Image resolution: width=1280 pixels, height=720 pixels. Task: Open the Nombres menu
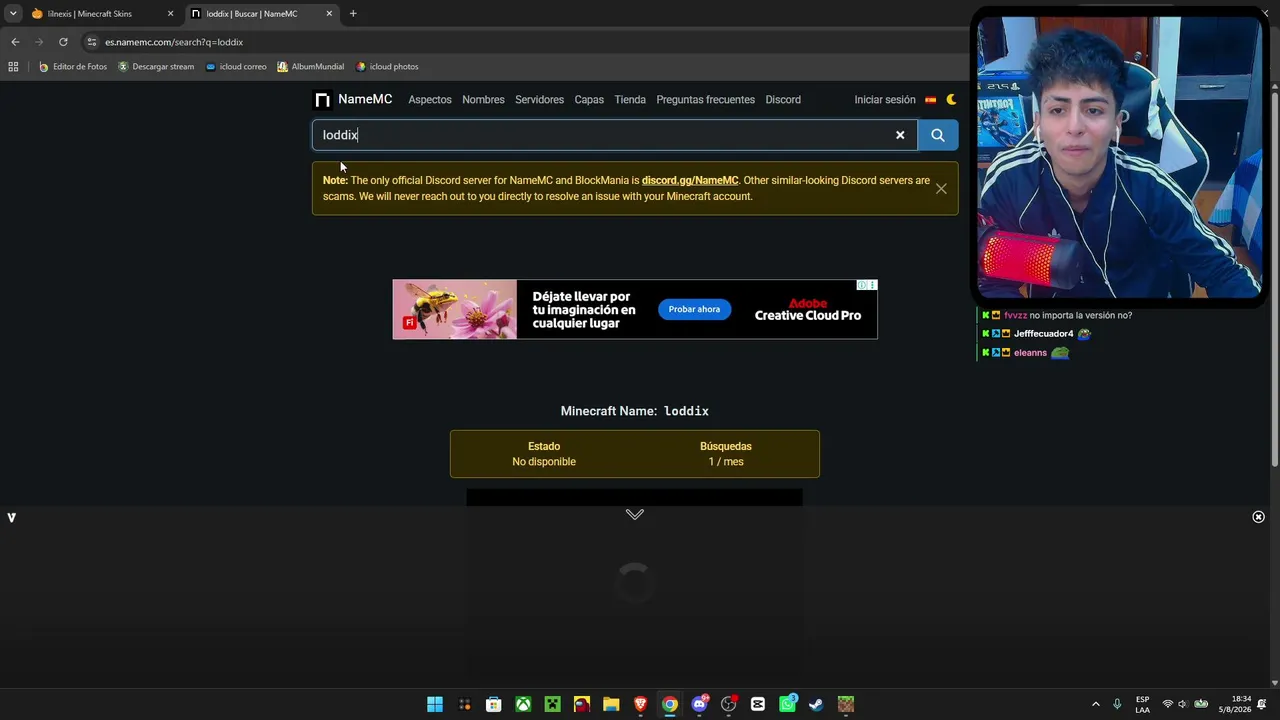tap(483, 100)
